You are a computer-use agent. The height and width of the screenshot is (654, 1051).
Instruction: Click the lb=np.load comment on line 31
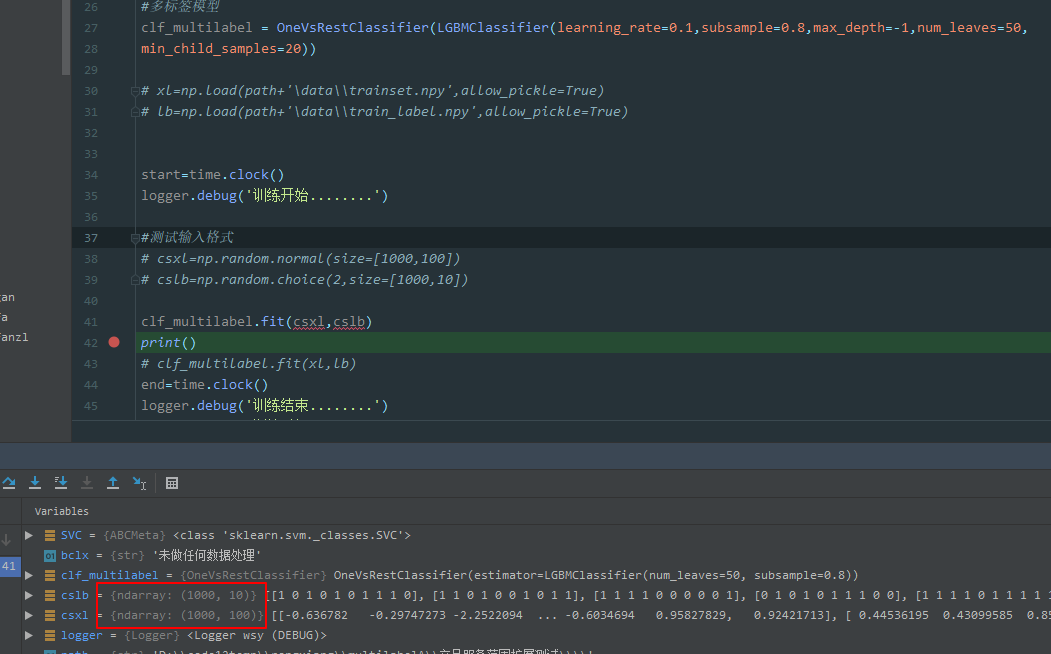[x=385, y=112]
